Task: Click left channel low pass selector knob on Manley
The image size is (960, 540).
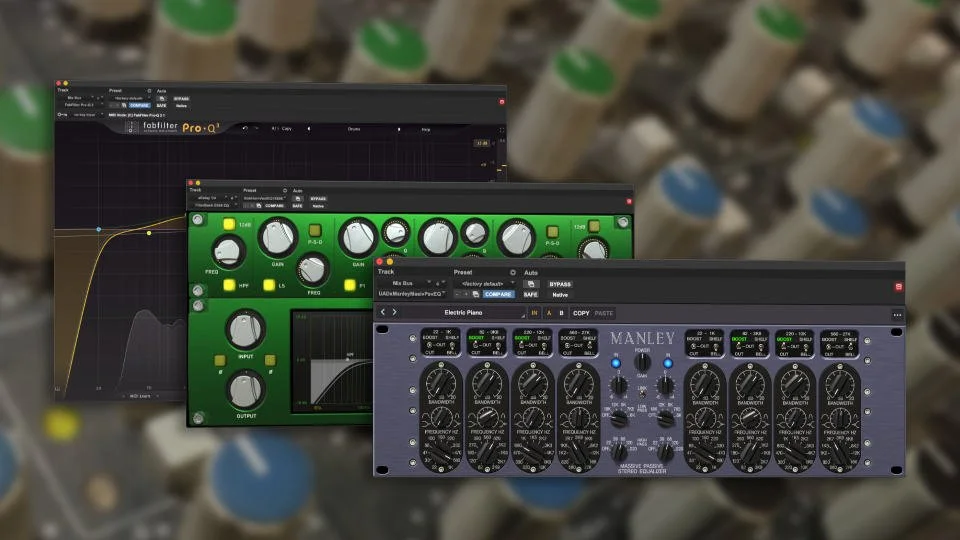Action: tap(619, 418)
